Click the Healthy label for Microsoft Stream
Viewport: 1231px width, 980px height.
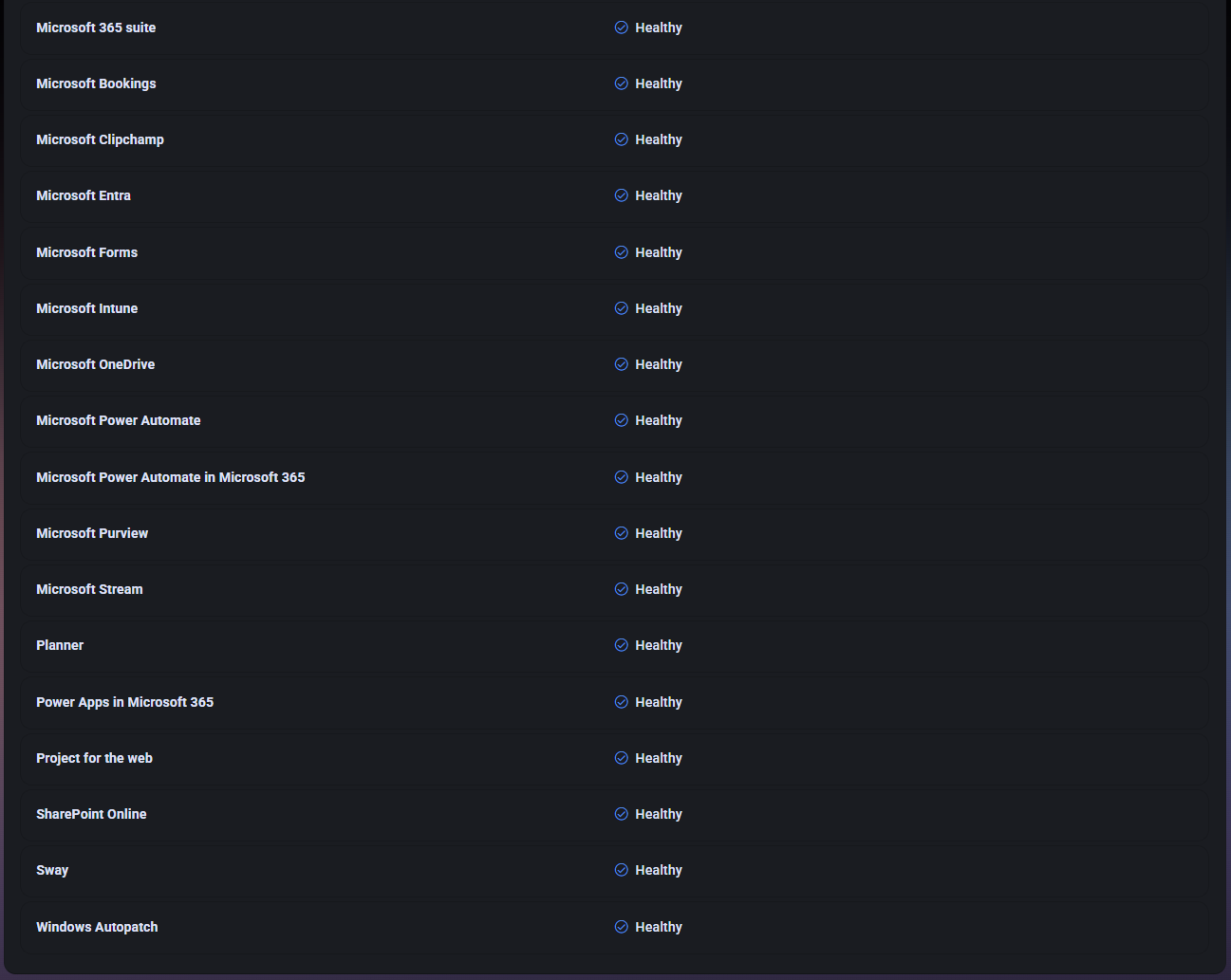[x=659, y=589]
